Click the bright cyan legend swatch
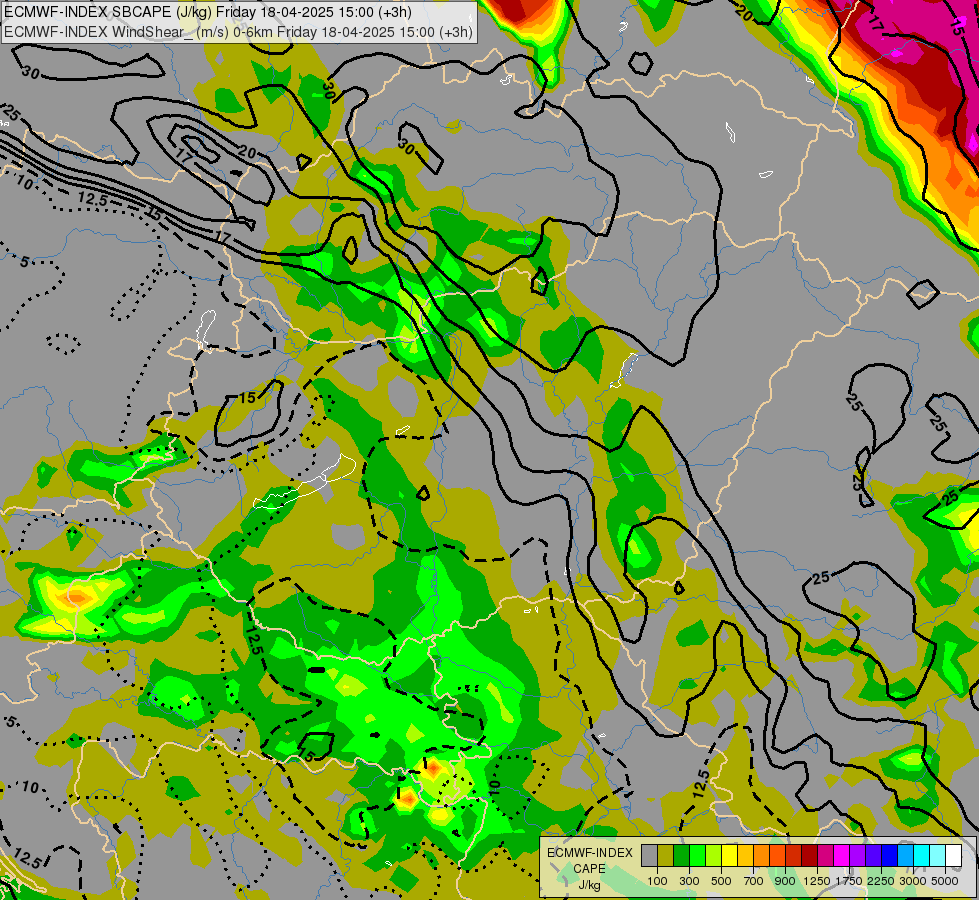This screenshot has width=979, height=900. point(921,856)
